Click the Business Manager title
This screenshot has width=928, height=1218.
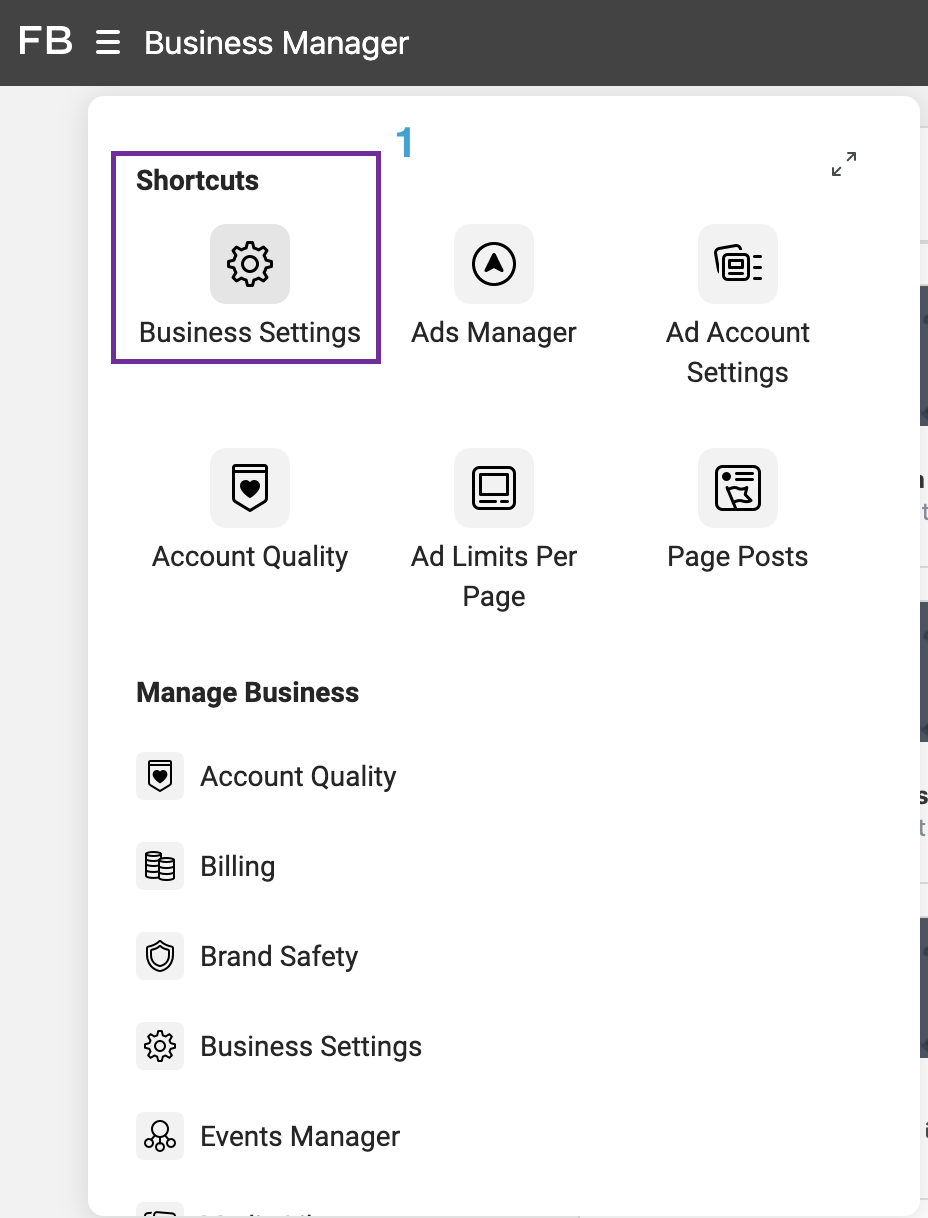276,43
